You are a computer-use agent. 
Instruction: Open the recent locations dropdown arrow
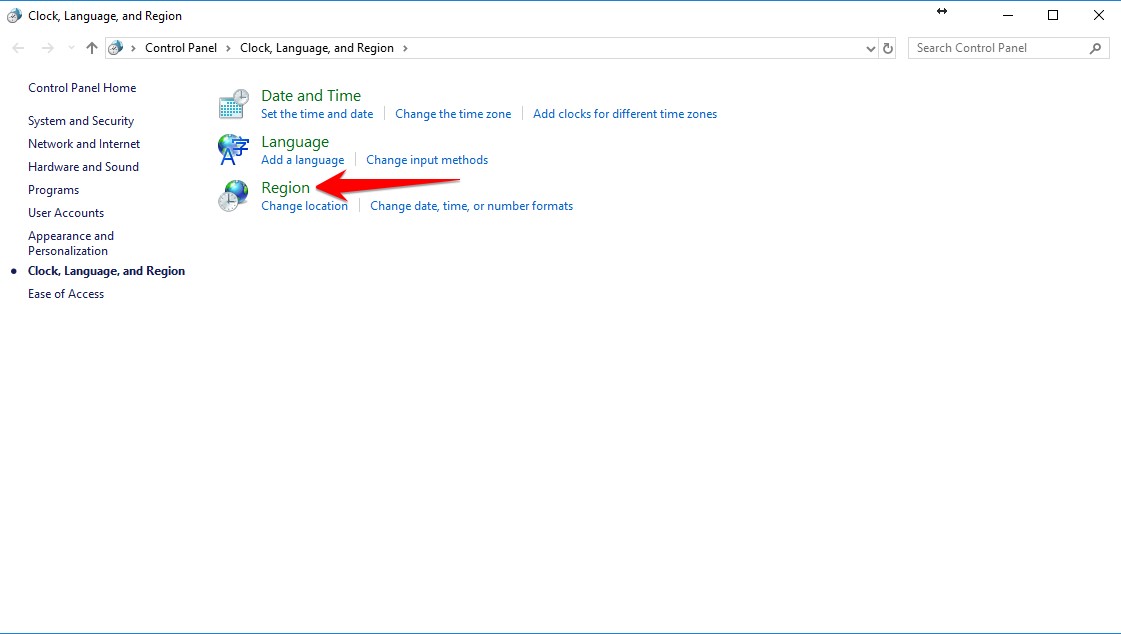click(70, 48)
